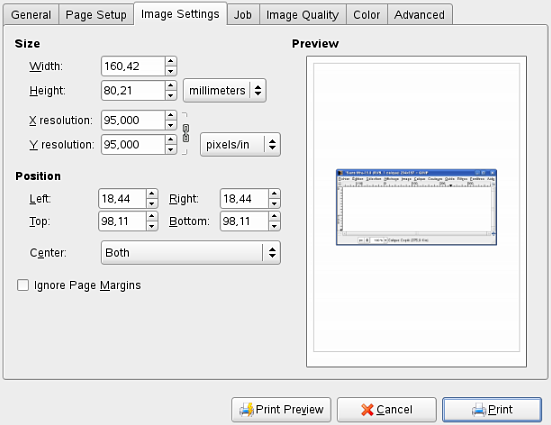The width and height of the screenshot is (551, 425).
Task: Cancel the print dialog
Action: point(387,410)
